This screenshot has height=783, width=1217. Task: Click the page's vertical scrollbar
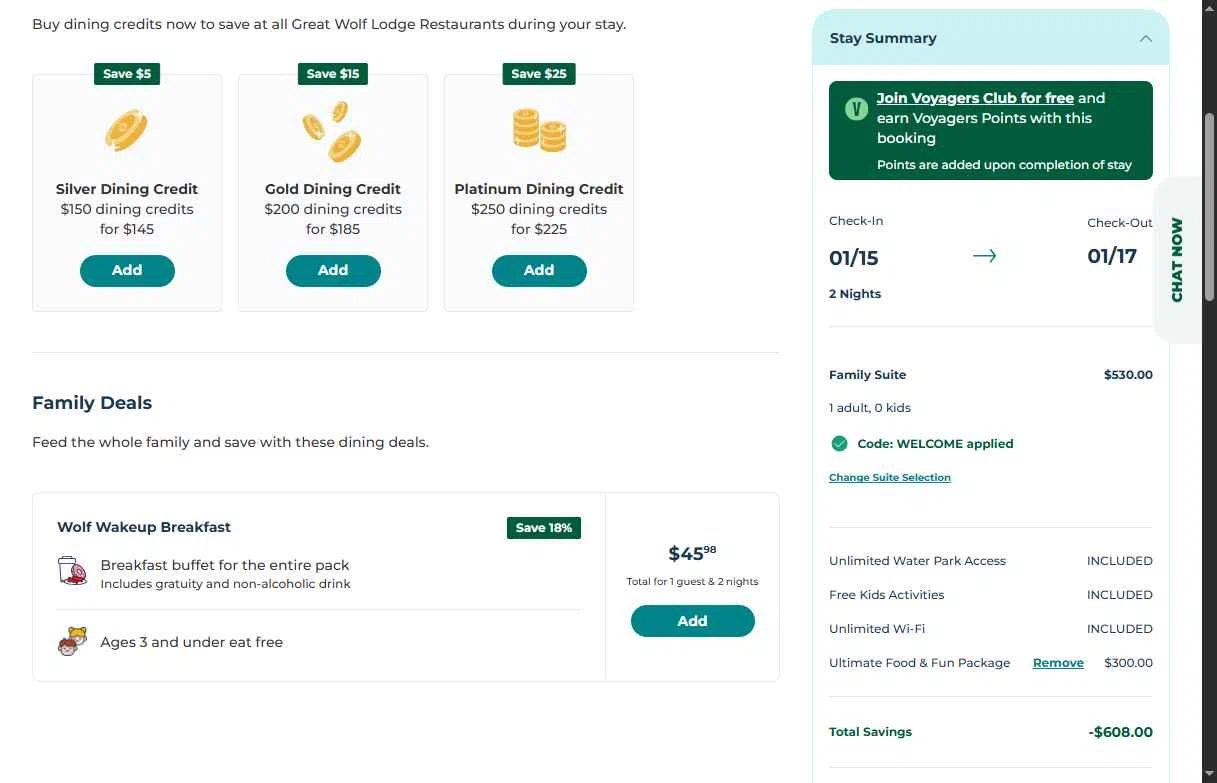pos(1209,200)
